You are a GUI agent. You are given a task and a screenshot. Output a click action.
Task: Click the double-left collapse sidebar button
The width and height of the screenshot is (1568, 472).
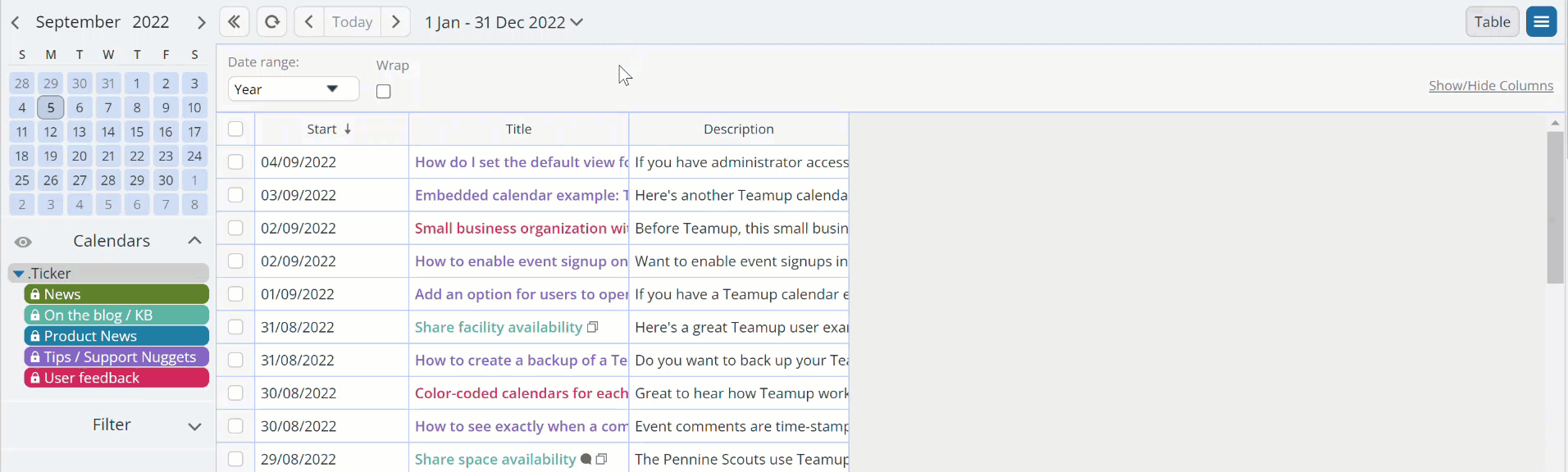(x=234, y=22)
